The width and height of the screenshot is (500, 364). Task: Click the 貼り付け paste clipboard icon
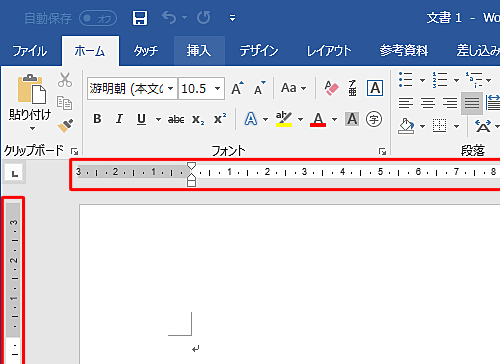[x=31, y=89]
